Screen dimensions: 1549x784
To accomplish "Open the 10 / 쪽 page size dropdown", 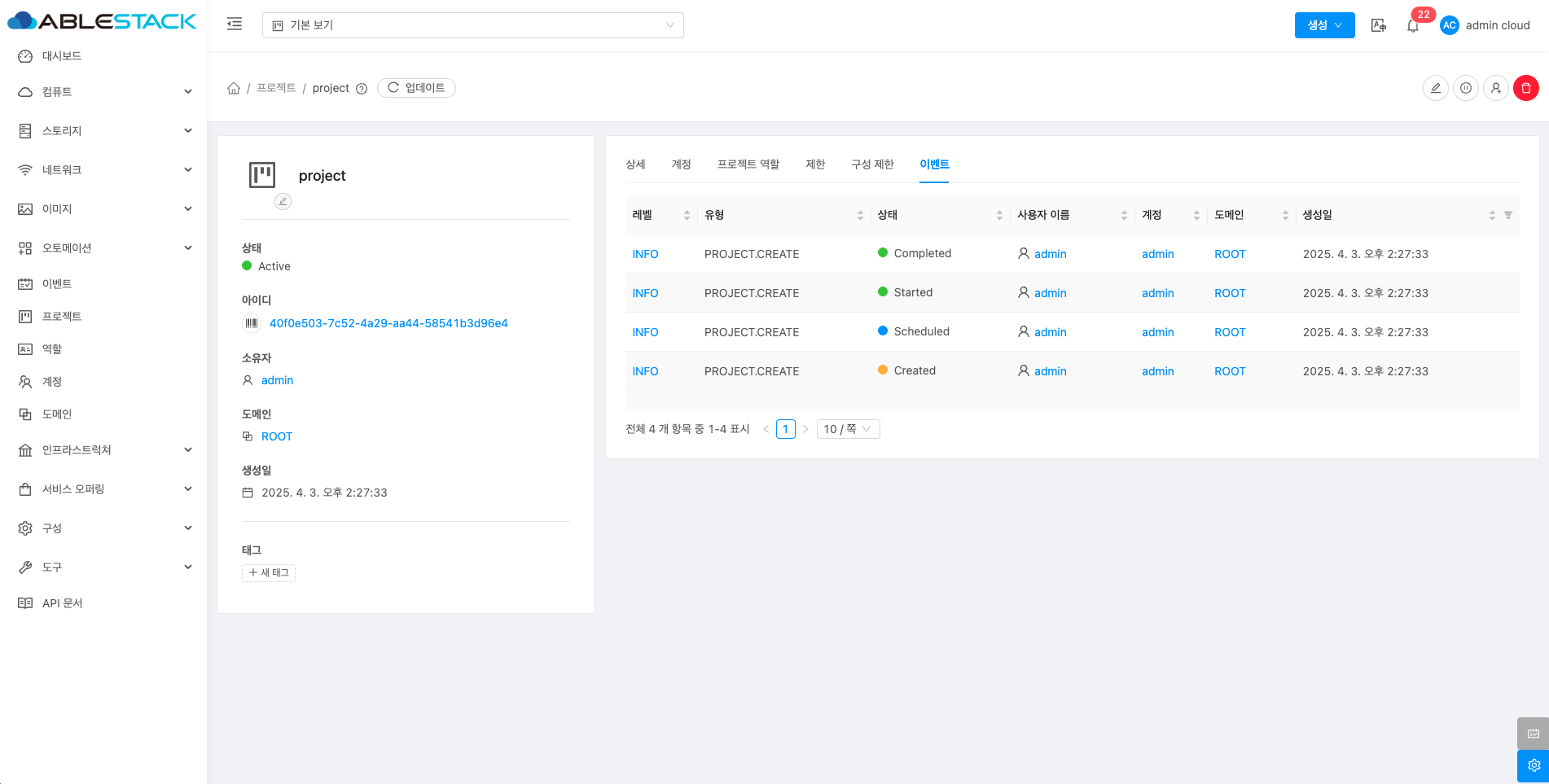I will tap(847, 429).
